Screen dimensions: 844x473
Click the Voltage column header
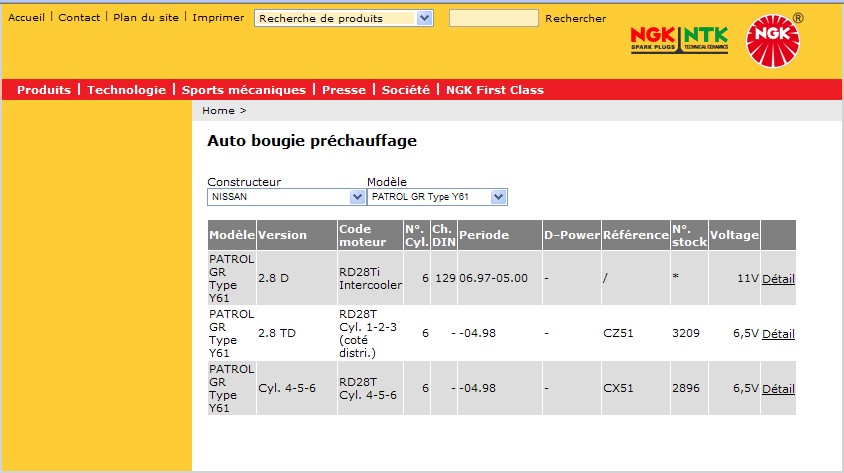734,235
